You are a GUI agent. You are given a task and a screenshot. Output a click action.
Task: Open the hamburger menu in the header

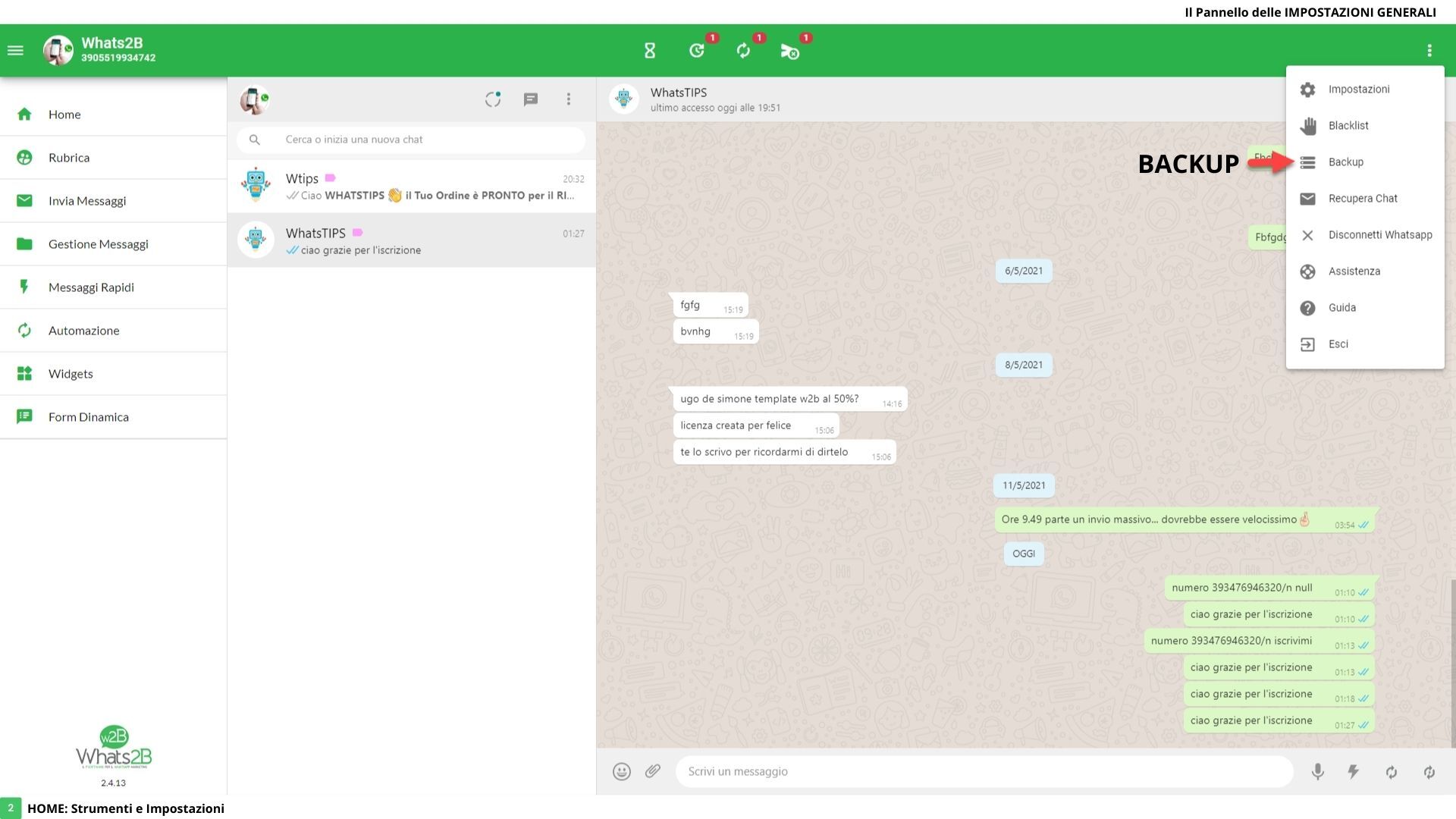(x=15, y=51)
